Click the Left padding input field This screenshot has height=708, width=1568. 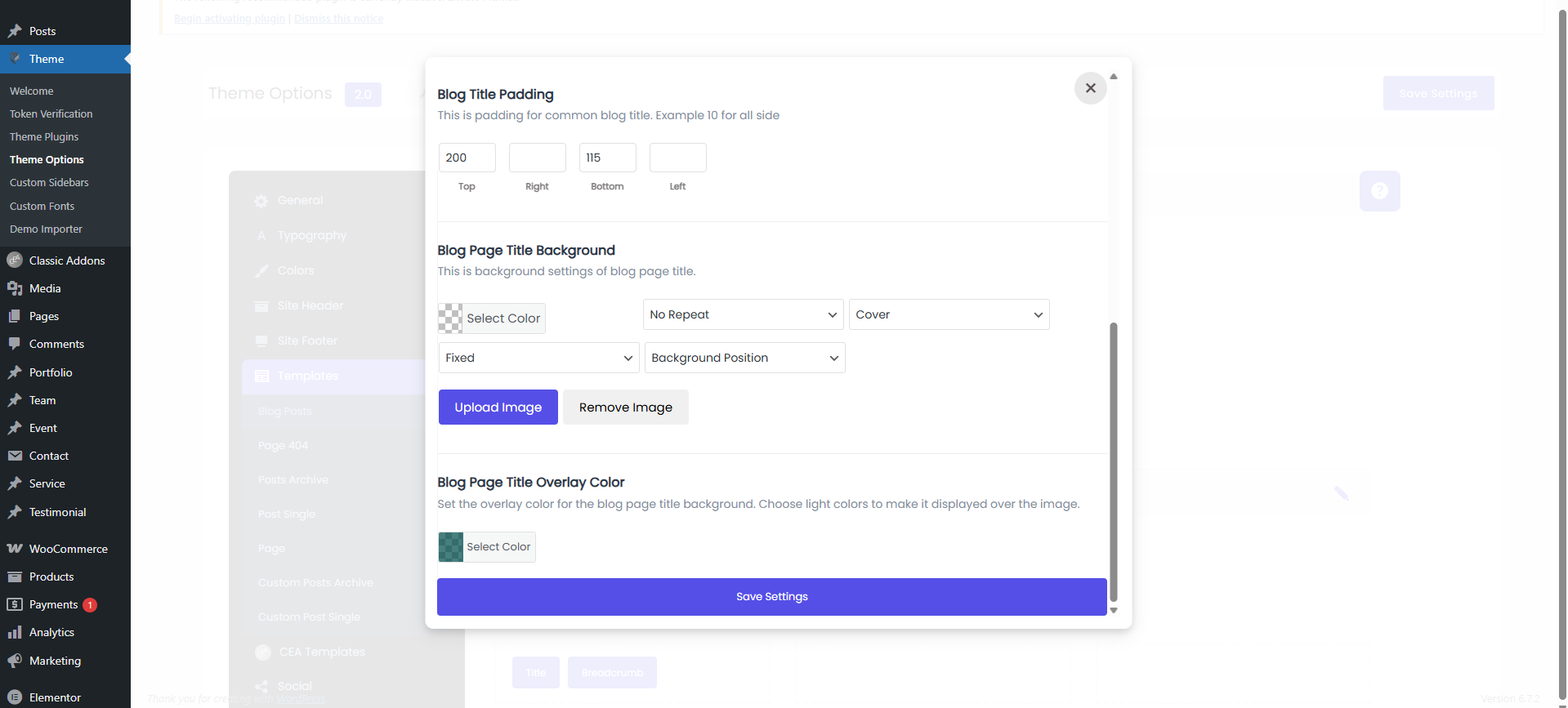point(678,158)
